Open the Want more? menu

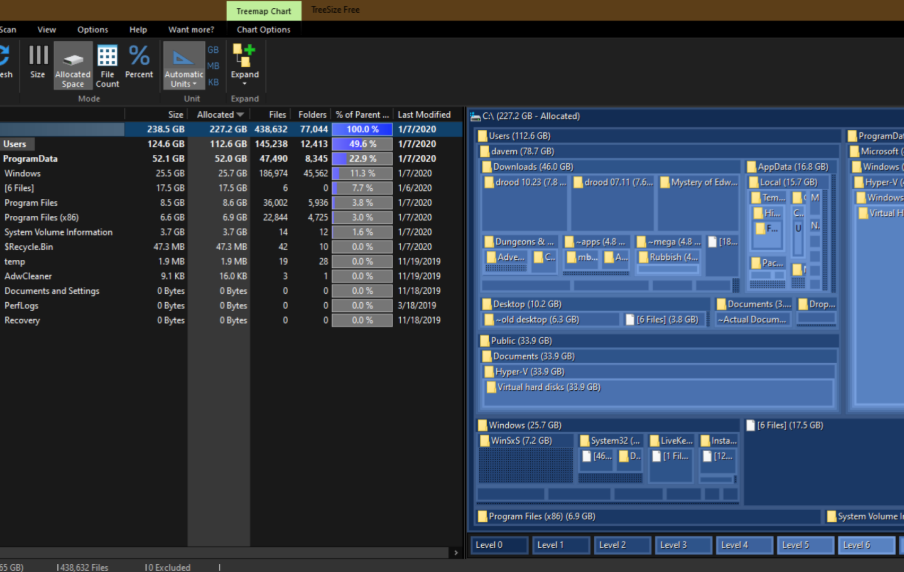[x=191, y=30]
